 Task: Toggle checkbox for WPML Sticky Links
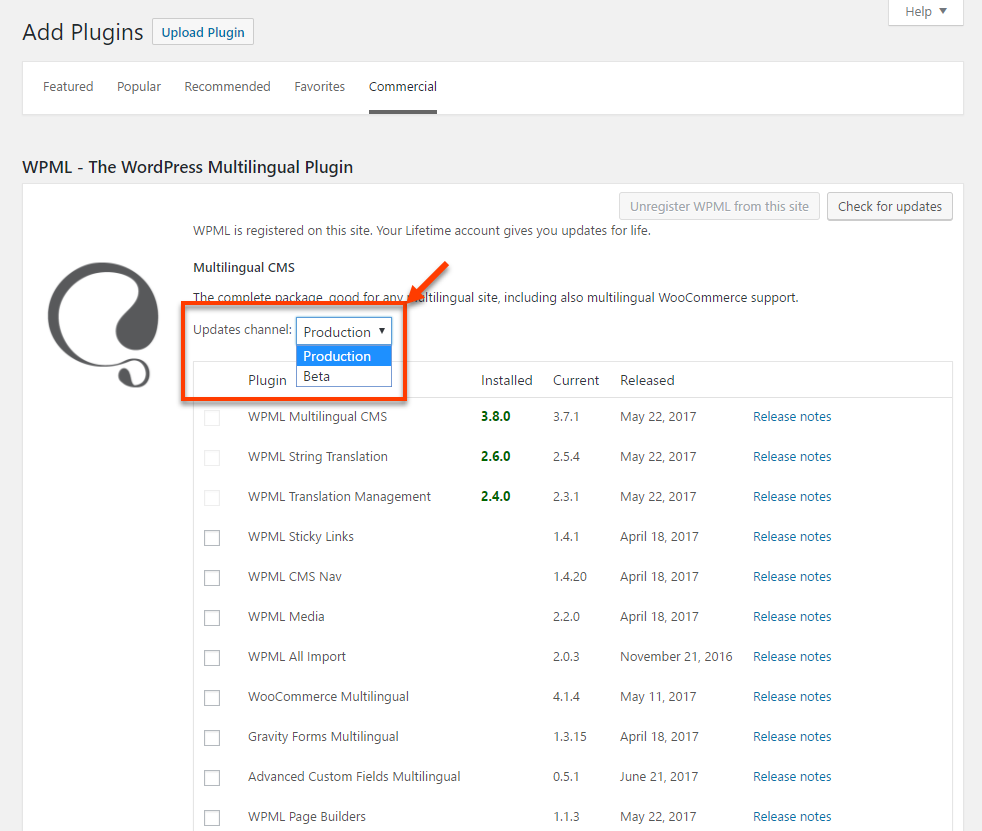pos(212,537)
